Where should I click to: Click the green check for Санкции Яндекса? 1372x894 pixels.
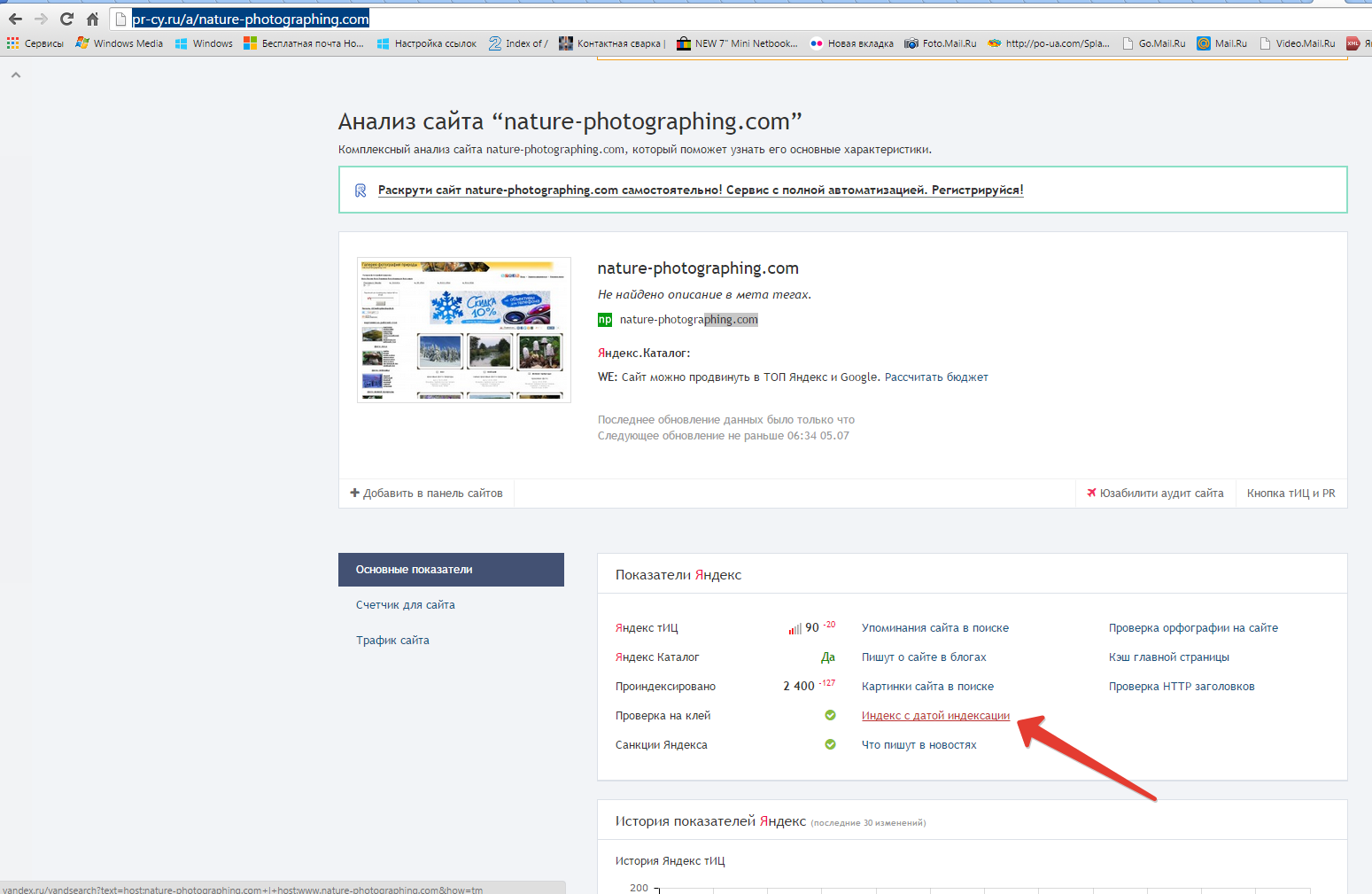pos(830,744)
